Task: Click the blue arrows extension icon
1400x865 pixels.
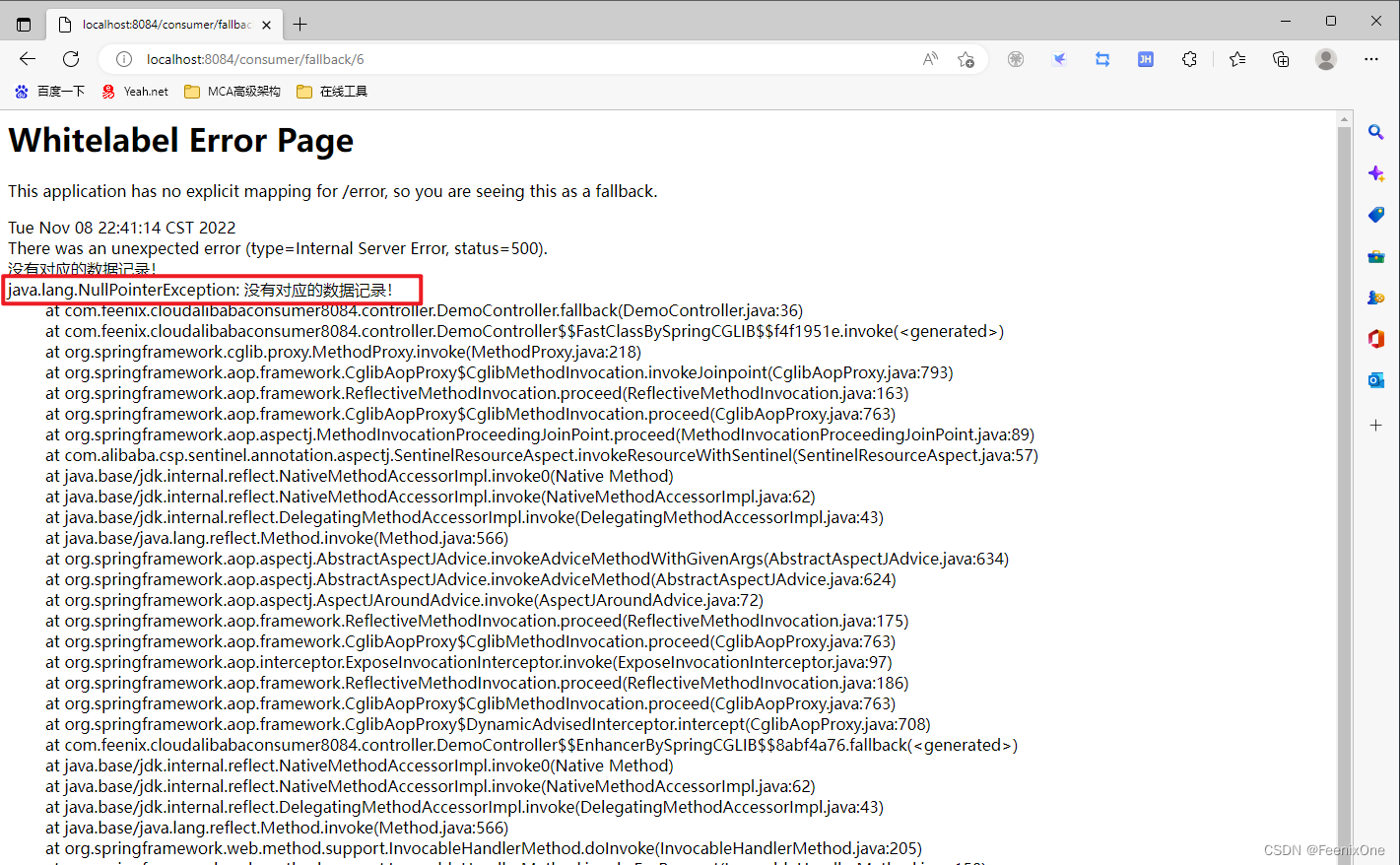Action: pos(1102,59)
